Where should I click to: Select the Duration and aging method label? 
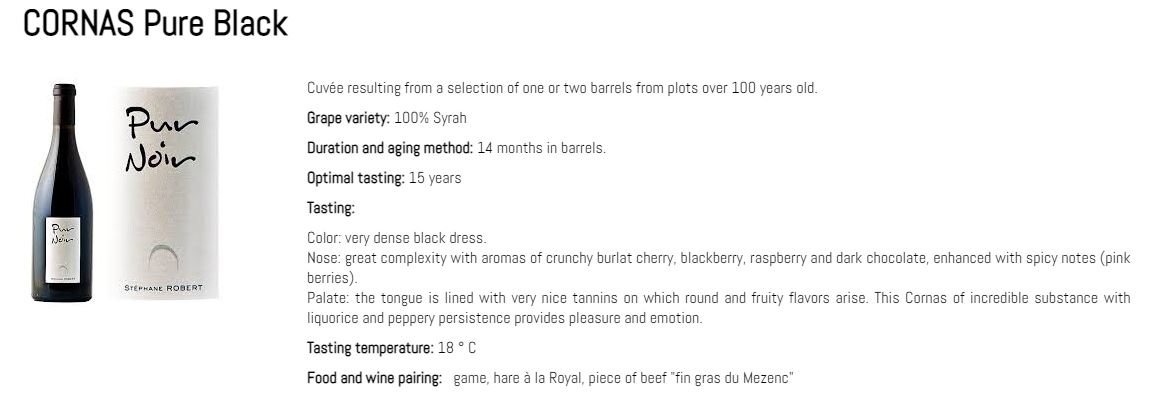tap(389, 148)
